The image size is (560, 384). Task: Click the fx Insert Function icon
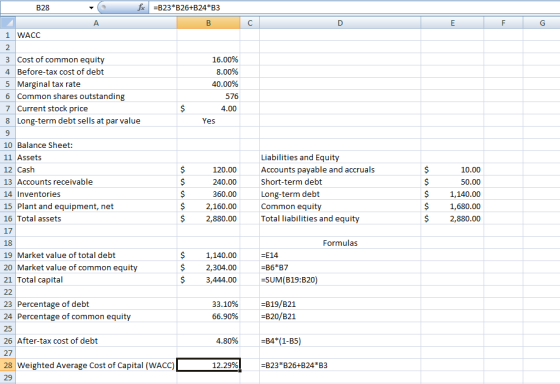coord(141,8)
